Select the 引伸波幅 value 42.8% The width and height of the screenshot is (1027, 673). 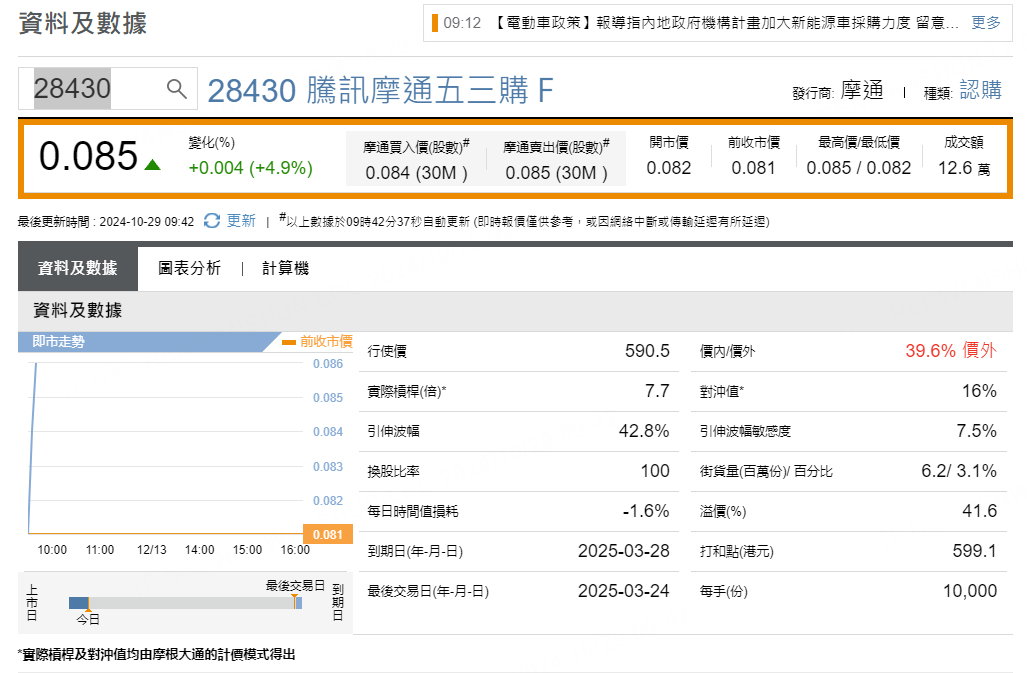[644, 431]
